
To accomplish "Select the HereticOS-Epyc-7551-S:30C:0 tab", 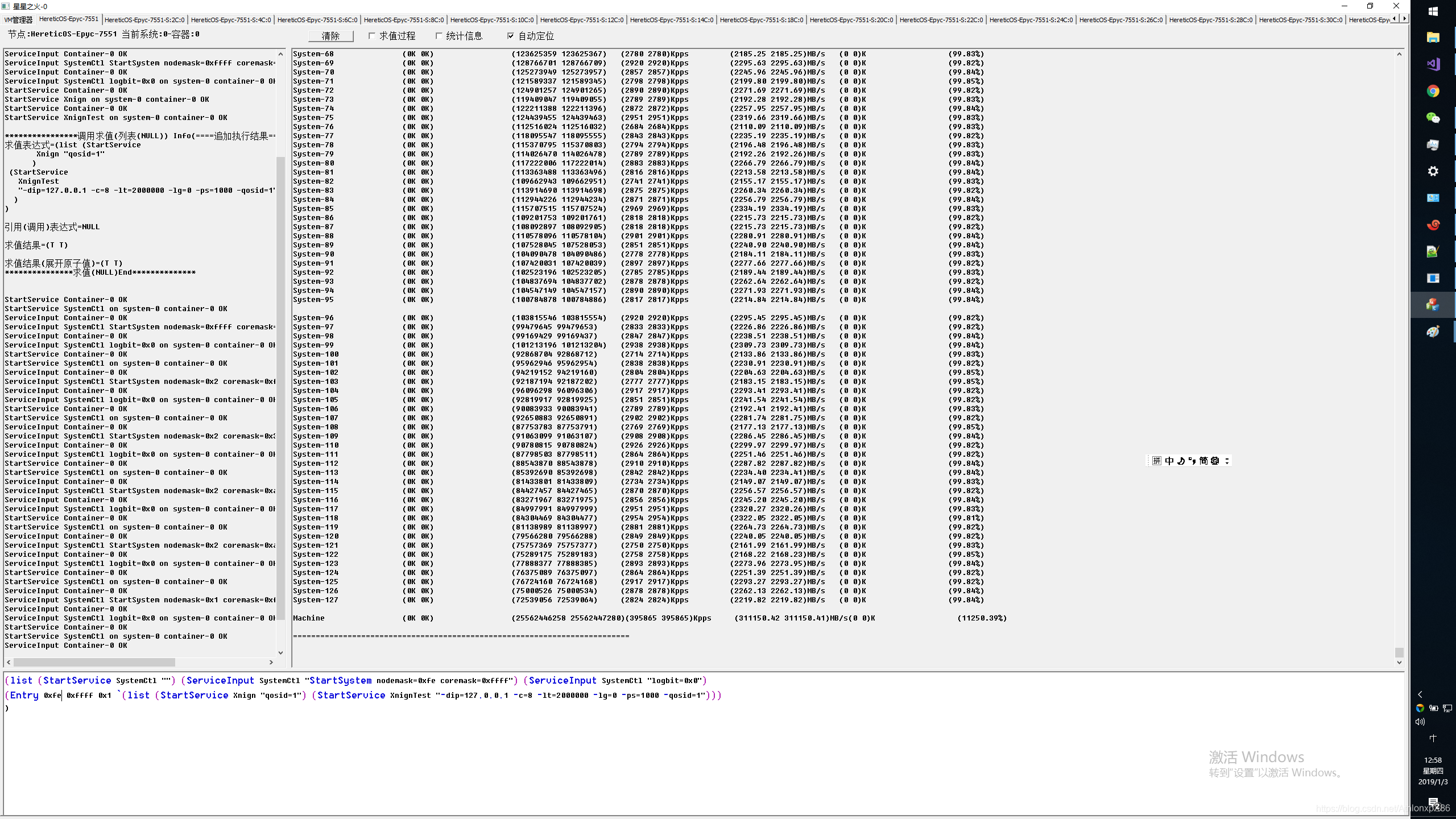I will [1301, 20].
